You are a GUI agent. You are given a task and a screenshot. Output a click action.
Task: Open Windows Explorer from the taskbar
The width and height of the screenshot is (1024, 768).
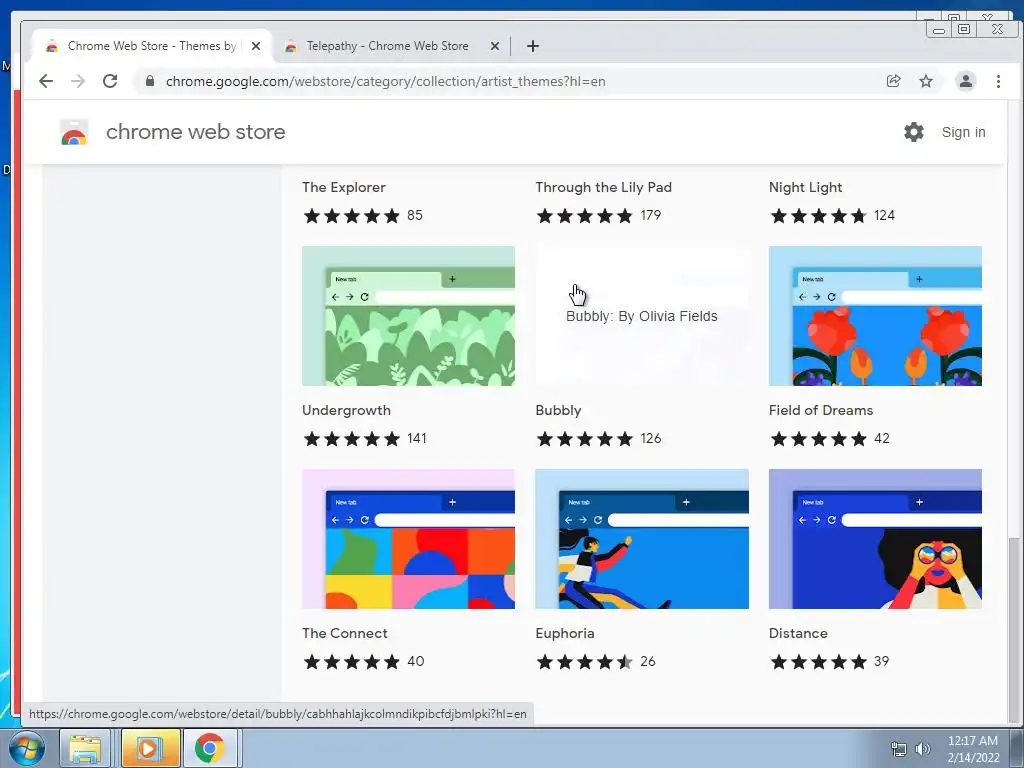[85, 748]
